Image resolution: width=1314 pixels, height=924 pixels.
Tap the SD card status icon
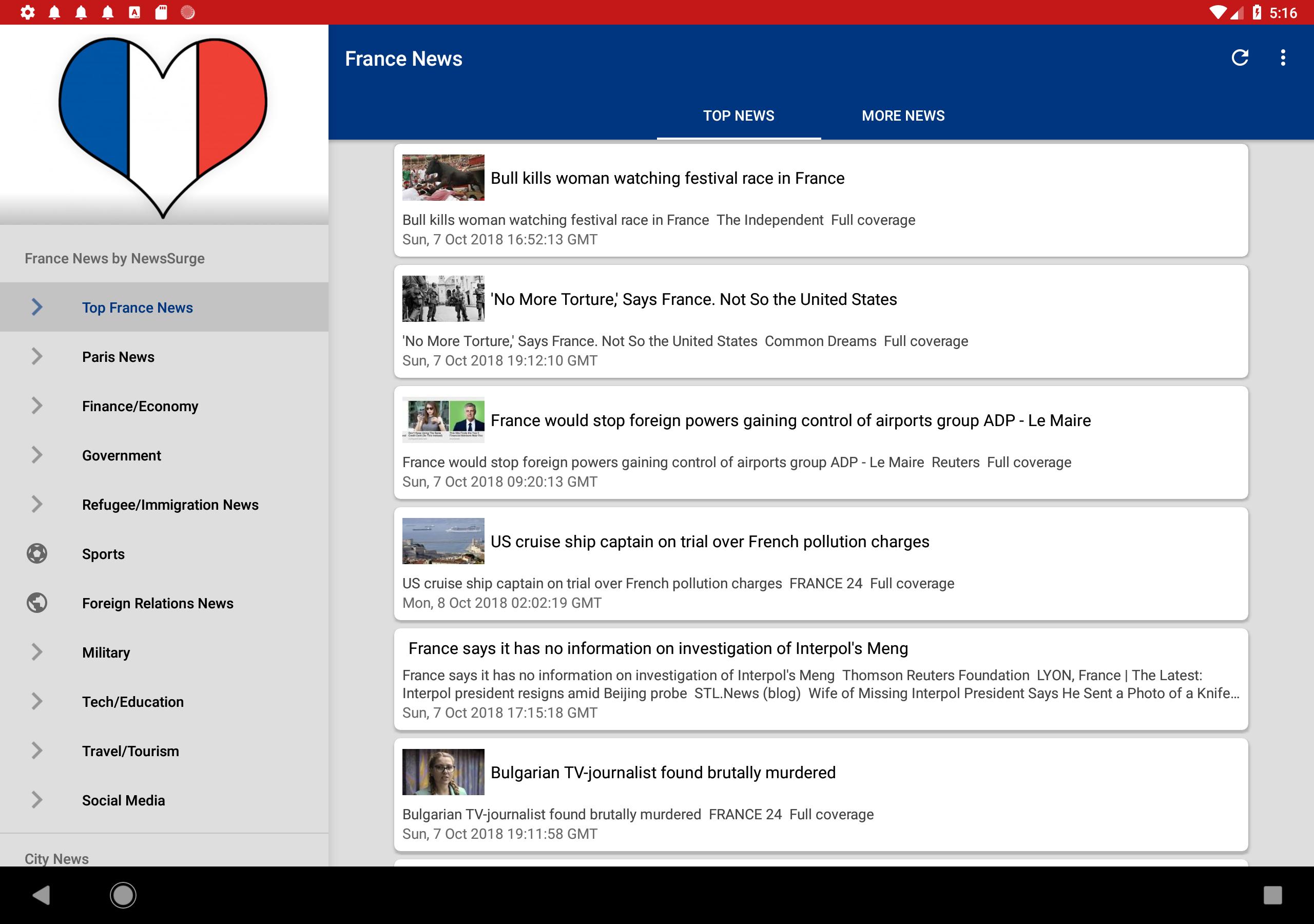pyautogui.click(x=161, y=12)
